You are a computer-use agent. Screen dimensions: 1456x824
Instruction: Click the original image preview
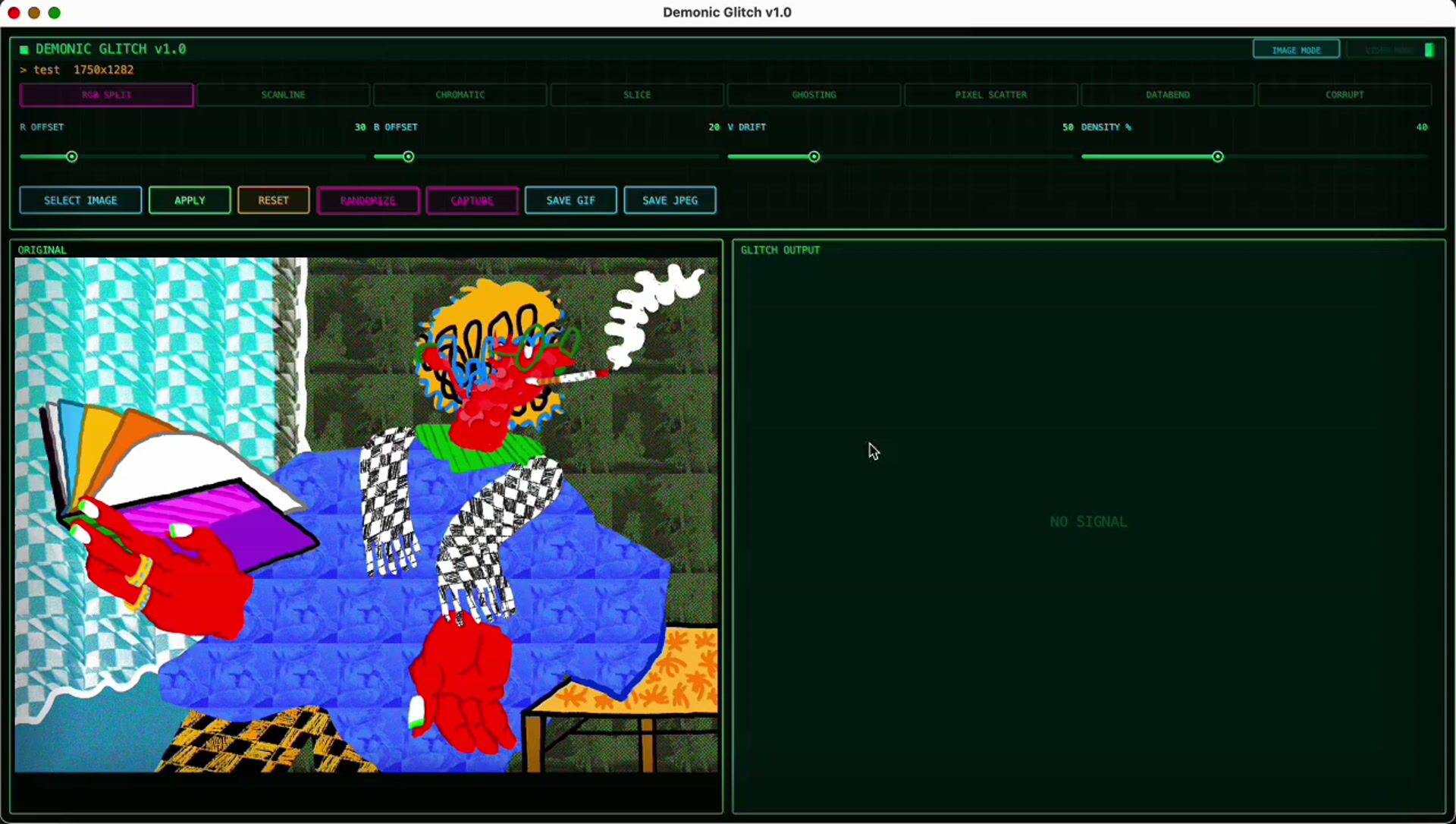click(x=366, y=514)
